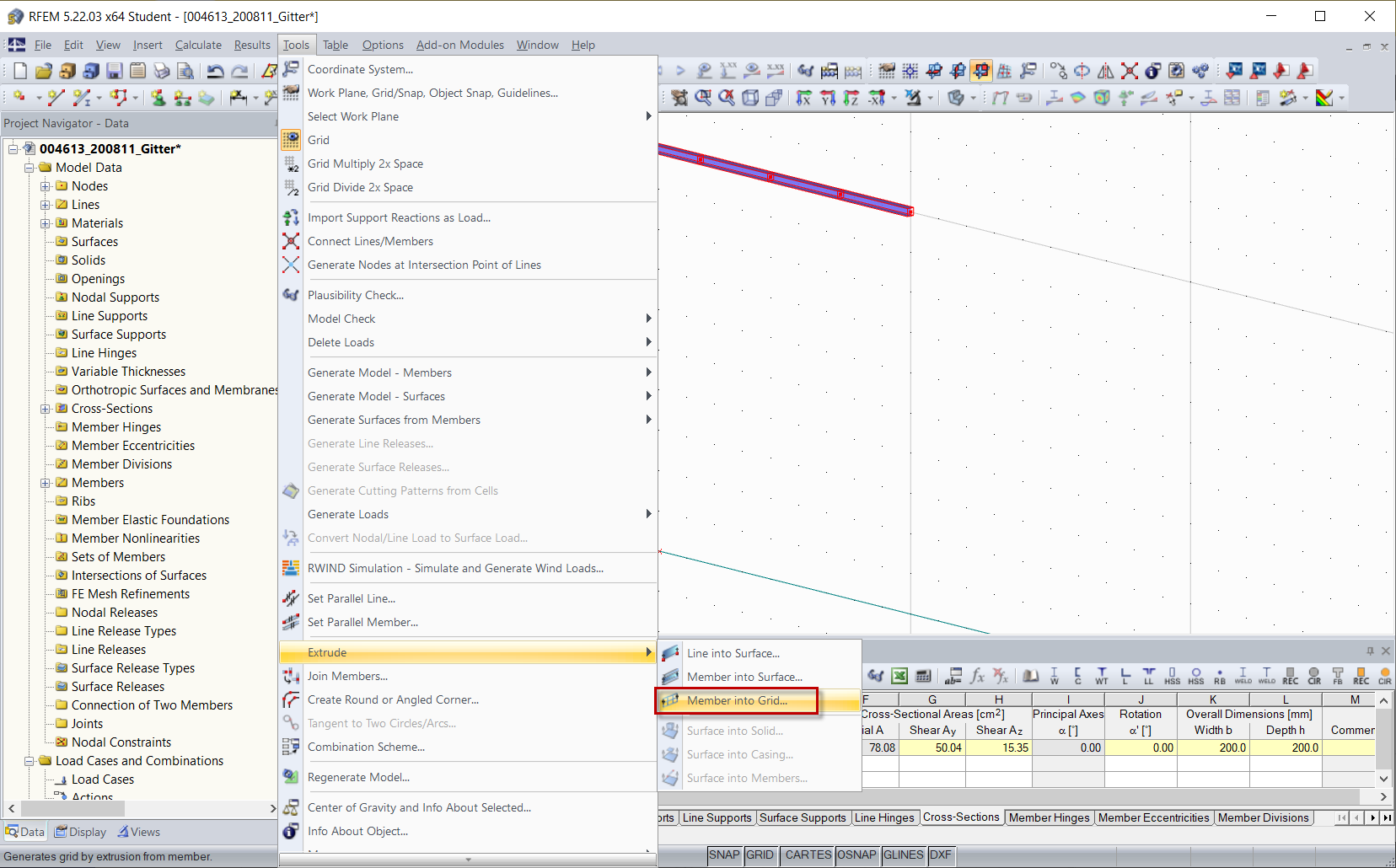Collapse the 004613_200811_Gitter root node

pos(13,149)
